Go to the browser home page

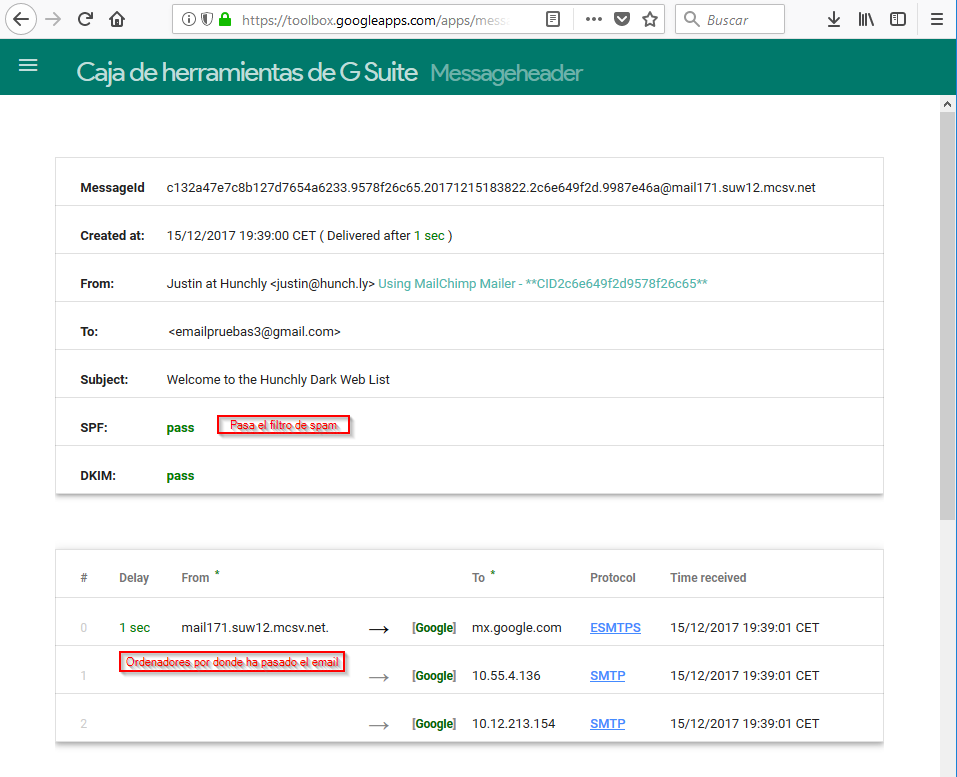(117, 20)
